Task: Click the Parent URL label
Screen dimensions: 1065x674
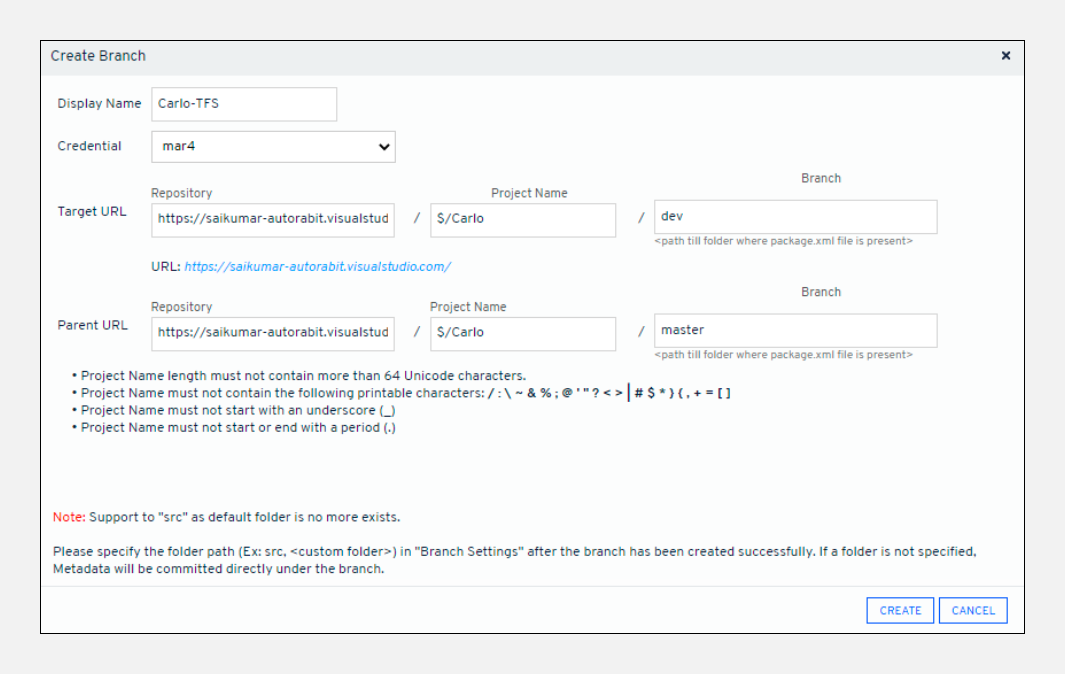Action: [92, 326]
